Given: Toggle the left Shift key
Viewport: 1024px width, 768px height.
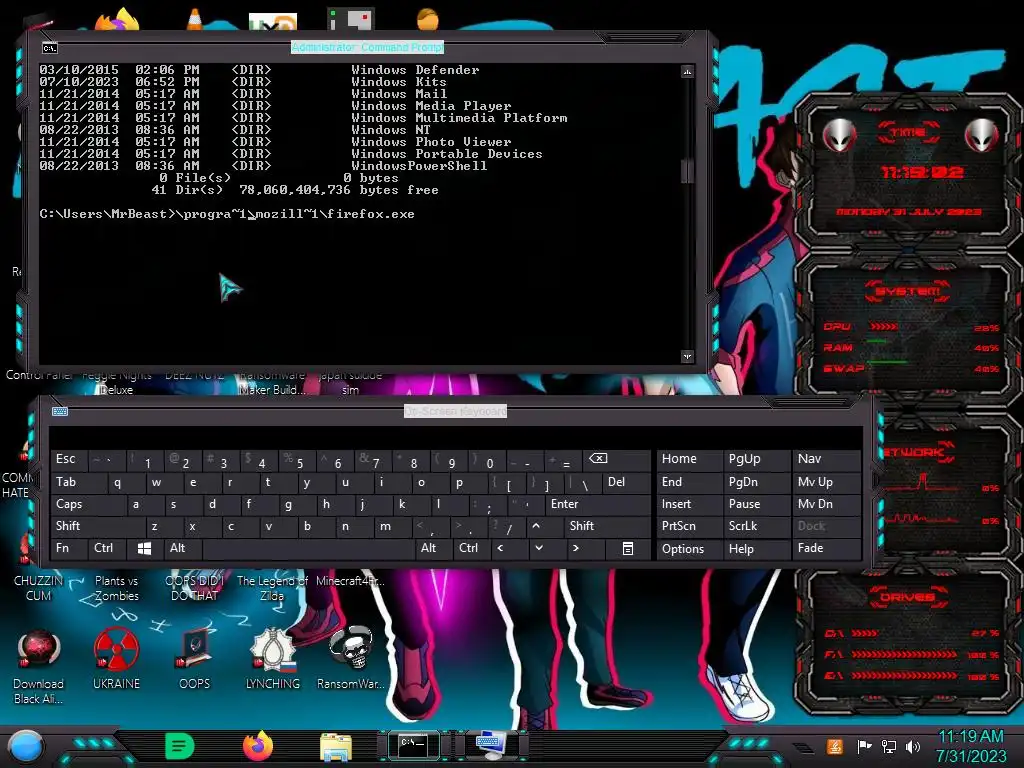Looking at the screenshot, I should pyautogui.click(x=98, y=526).
